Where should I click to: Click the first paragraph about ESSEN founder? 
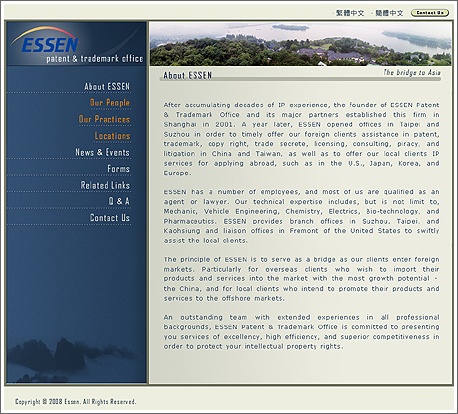pos(301,139)
